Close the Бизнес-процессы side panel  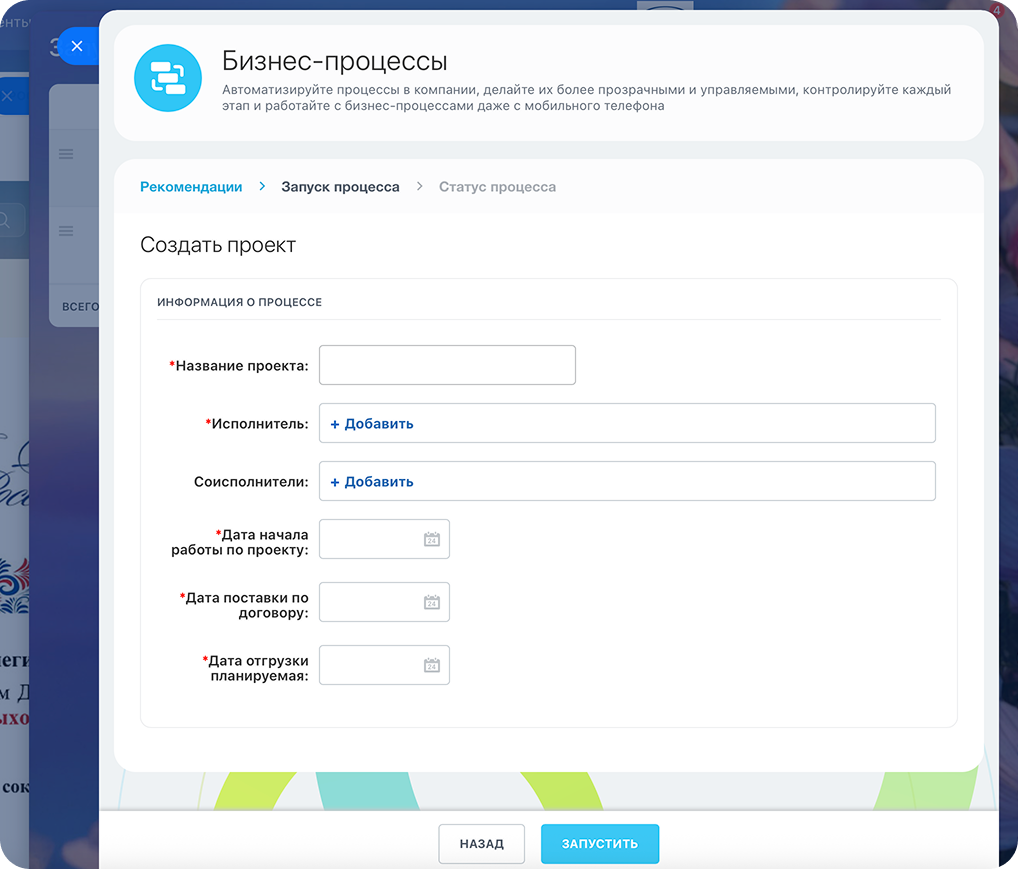pyautogui.click(x=77, y=46)
